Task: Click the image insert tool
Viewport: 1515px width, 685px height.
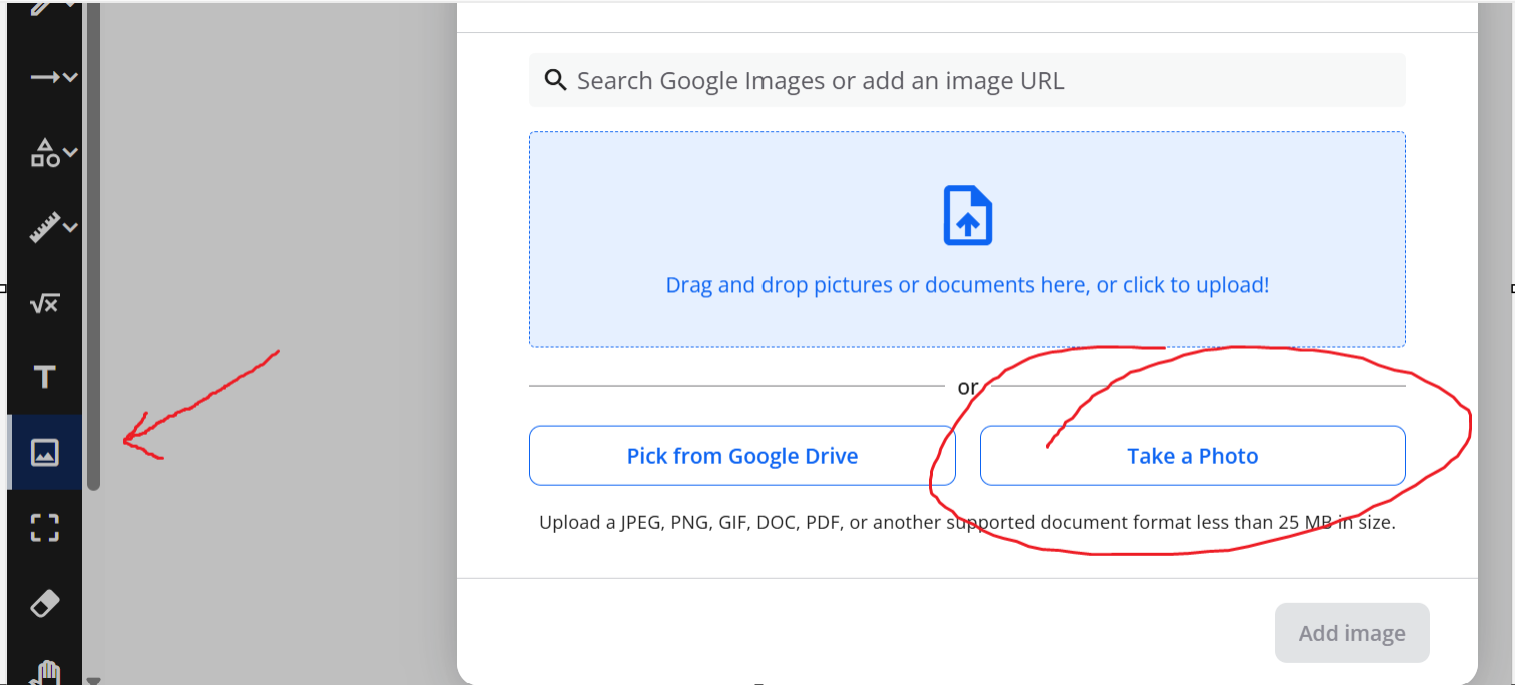Action: tap(44, 453)
